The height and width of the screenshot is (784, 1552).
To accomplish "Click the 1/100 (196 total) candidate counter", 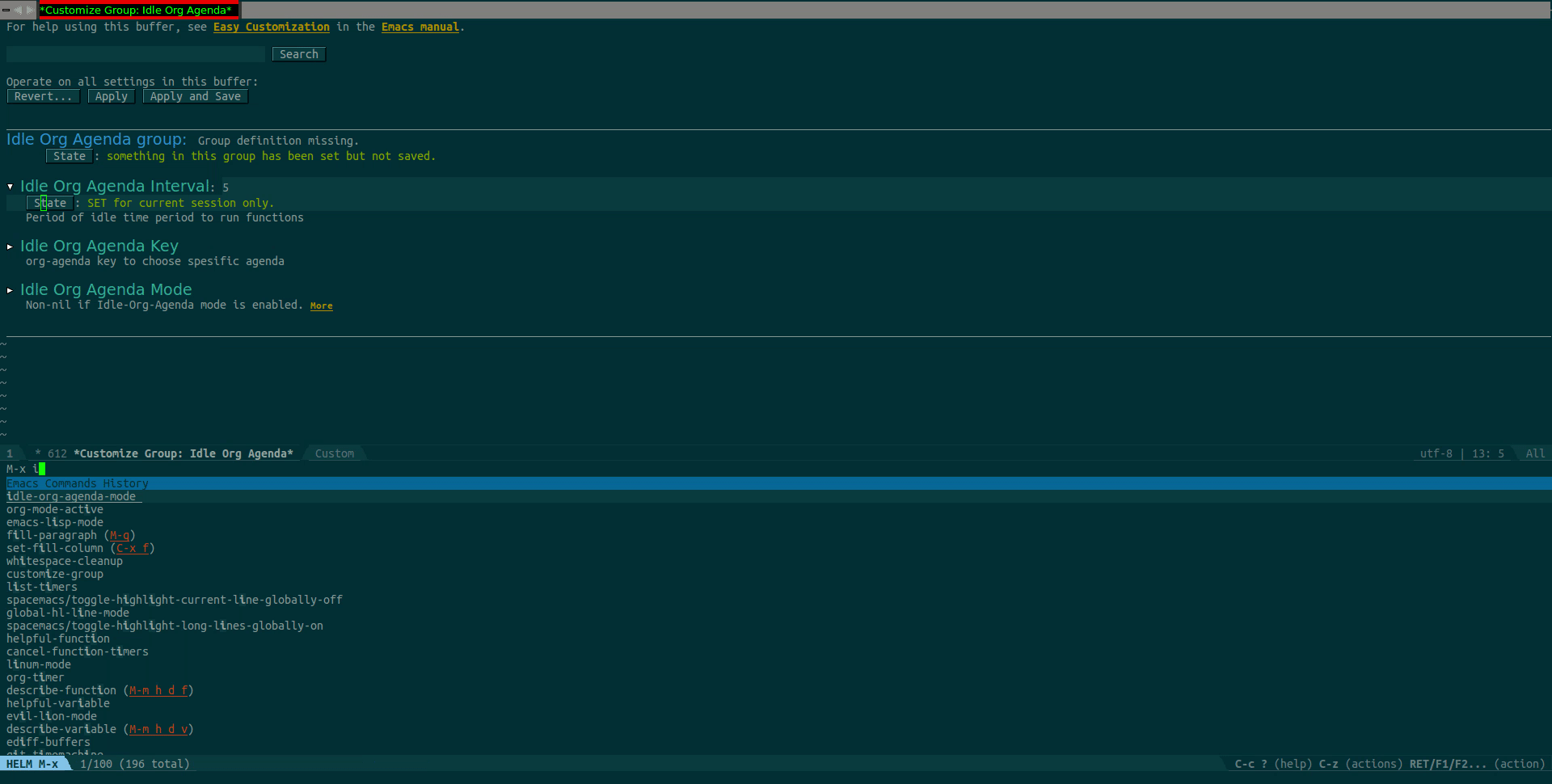I will tap(135, 764).
